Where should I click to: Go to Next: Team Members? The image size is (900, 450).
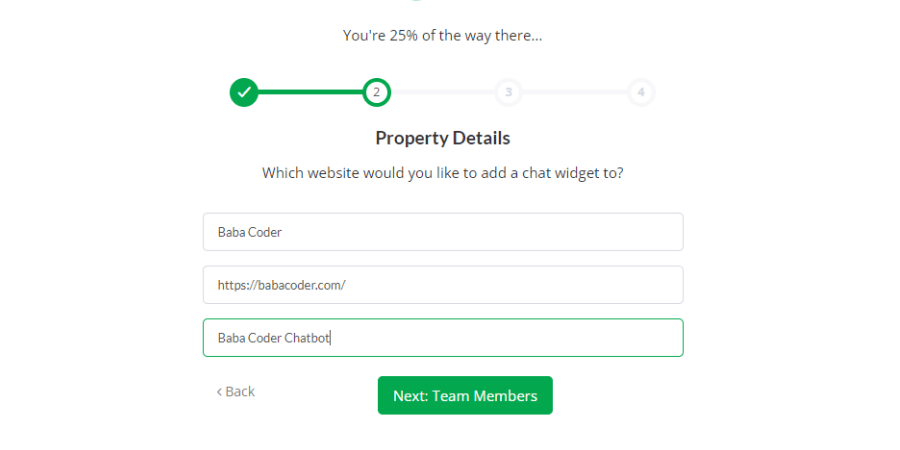pyautogui.click(x=465, y=395)
